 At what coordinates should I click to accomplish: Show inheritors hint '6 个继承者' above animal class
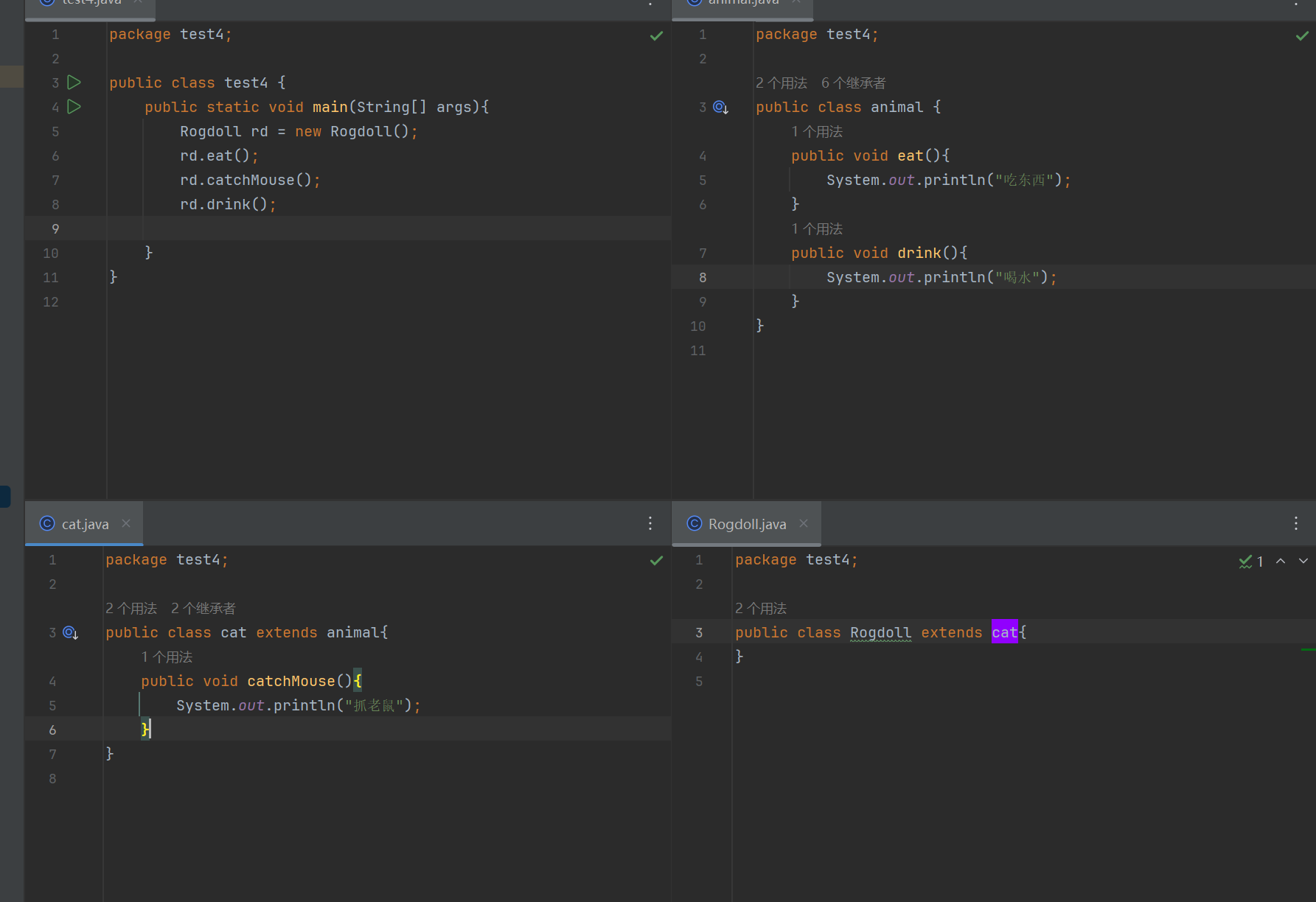(x=854, y=83)
